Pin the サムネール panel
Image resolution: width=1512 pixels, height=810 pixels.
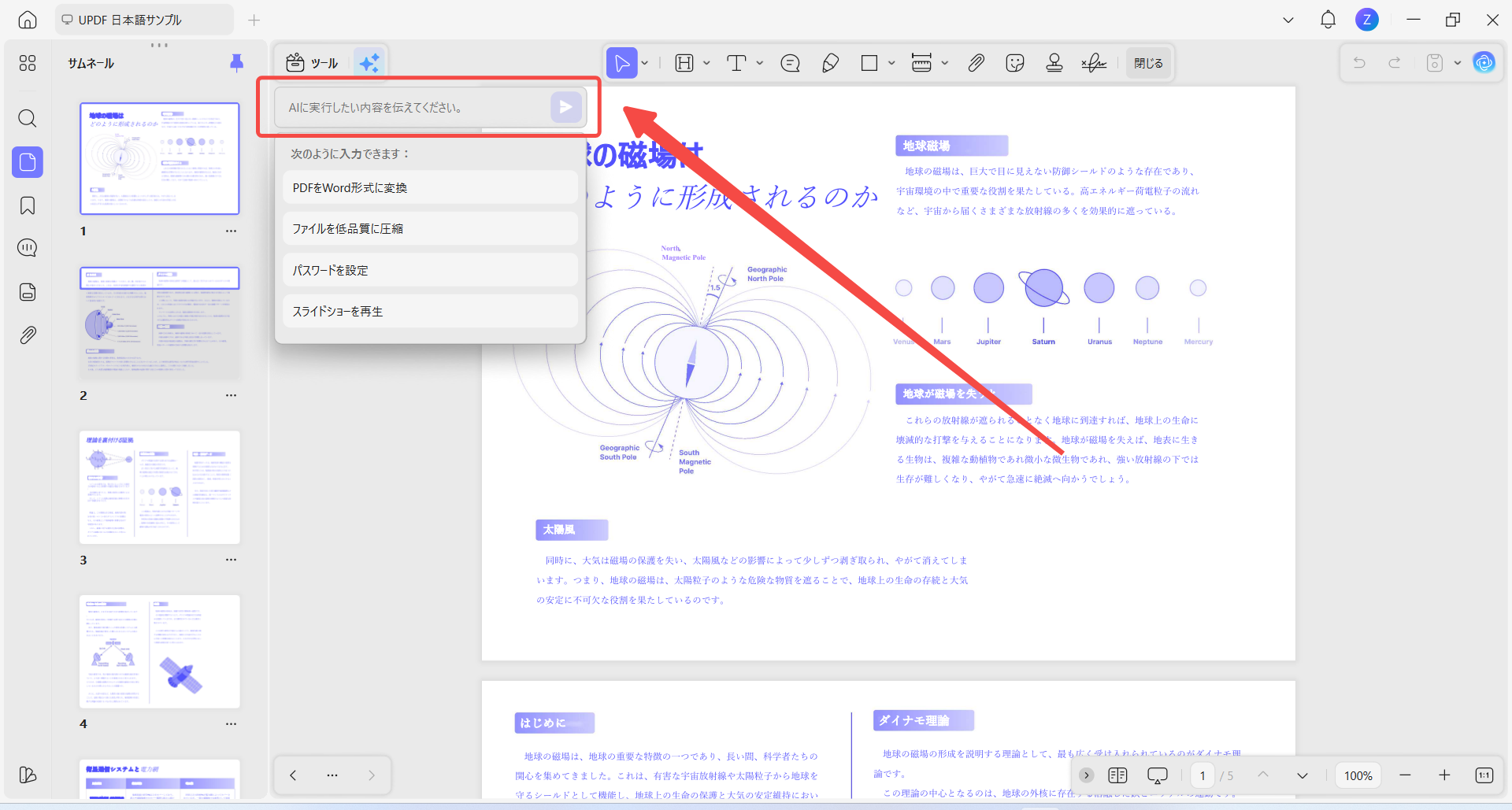point(236,63)
